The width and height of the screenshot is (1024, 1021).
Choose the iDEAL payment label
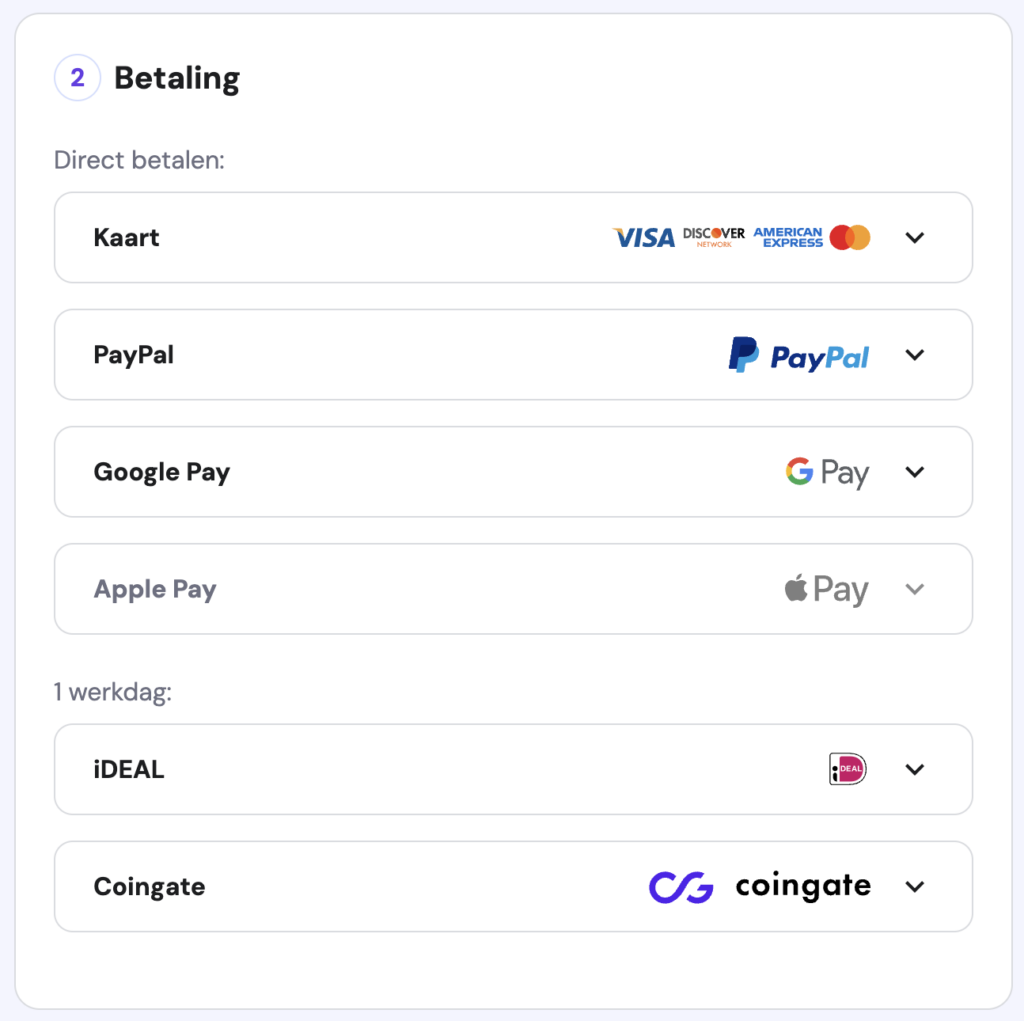(x=129, y=769)
